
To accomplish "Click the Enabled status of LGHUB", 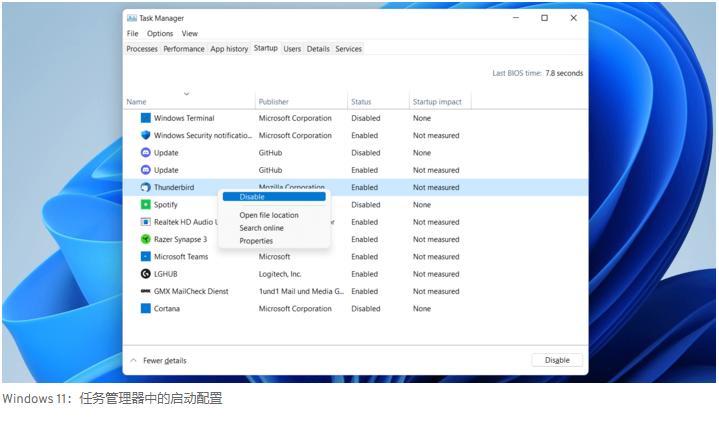I will click(365, 274).
